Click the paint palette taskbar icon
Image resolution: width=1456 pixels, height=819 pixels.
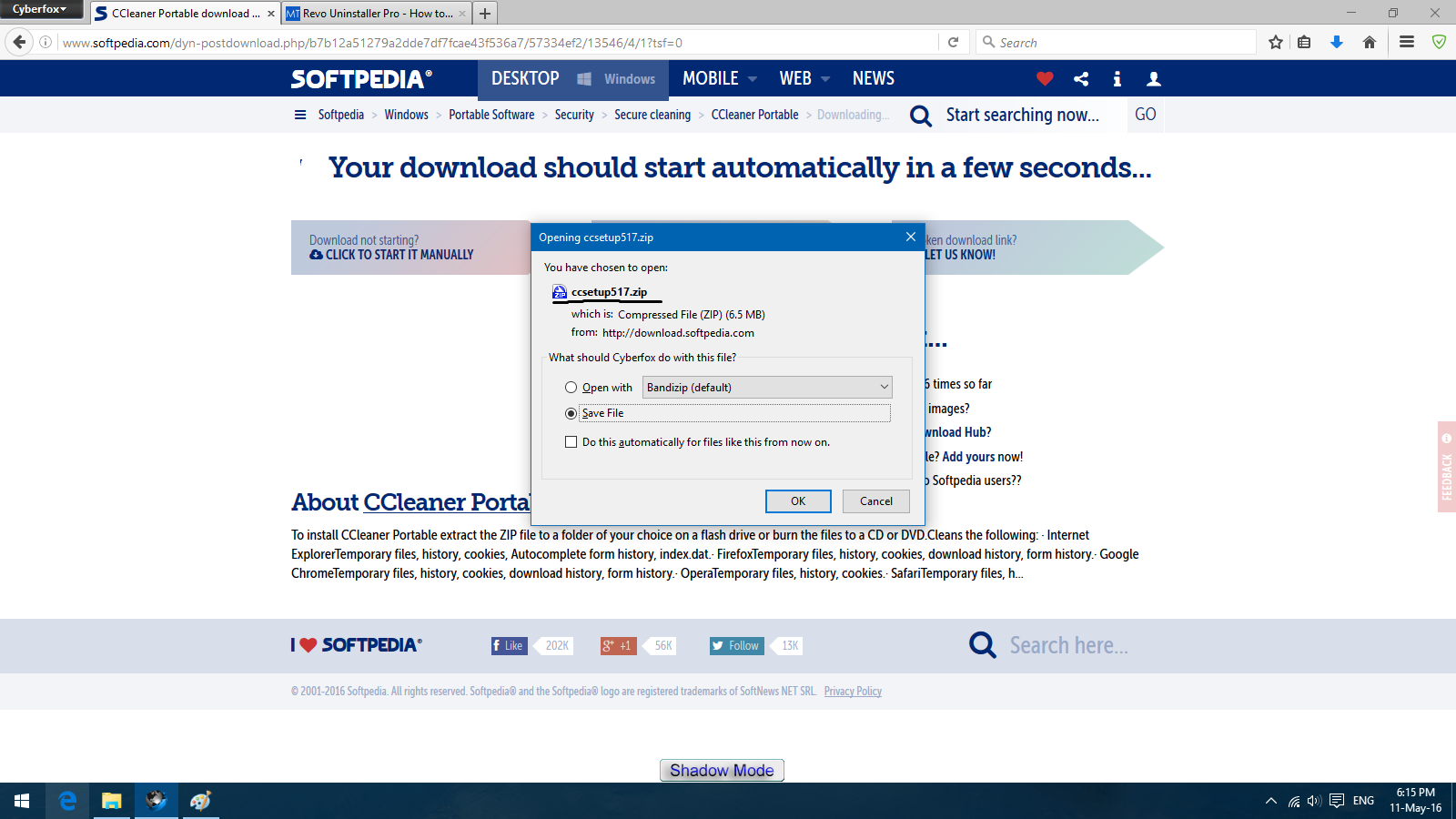200,801
